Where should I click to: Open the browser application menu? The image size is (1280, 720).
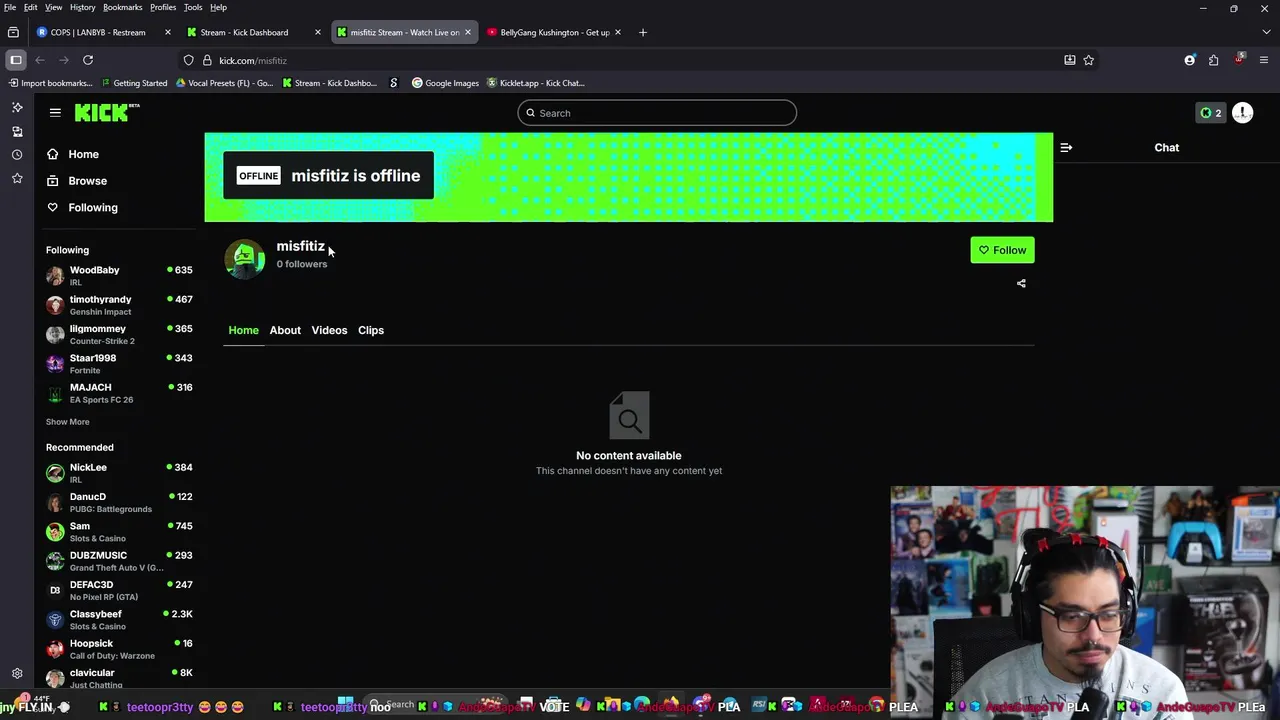(1264, 60)
